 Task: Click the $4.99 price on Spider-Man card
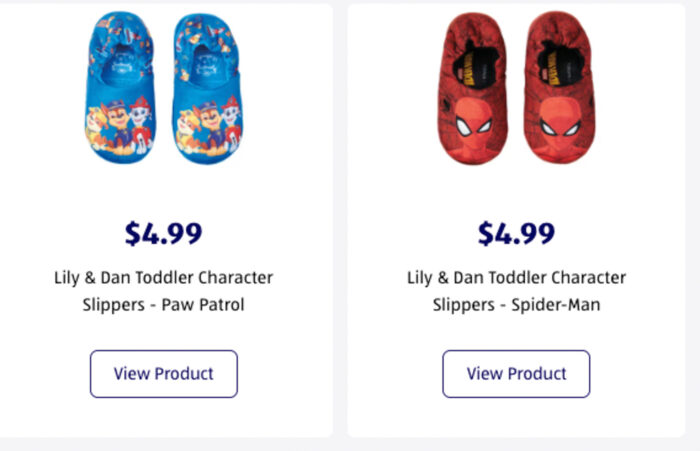pyautogui.click(x=516, y=234)
